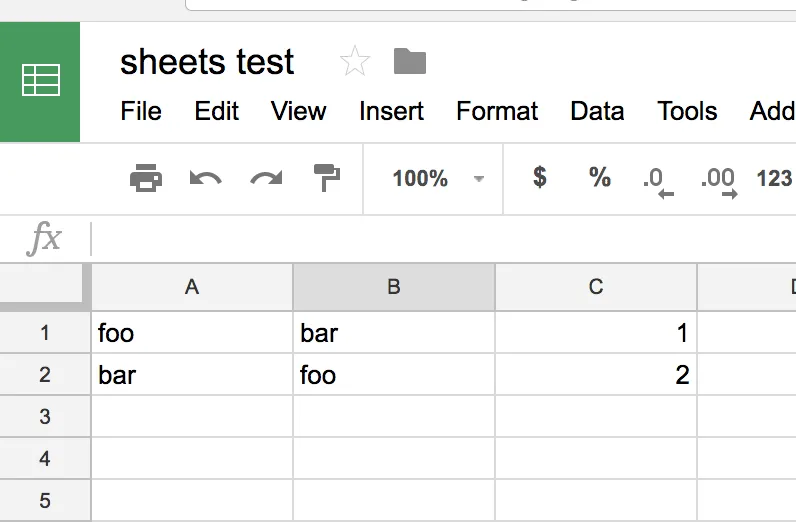Image resolution: width=796 pixels, height=522 pixels.
Task: Click the redo arrow icon
Action: click(x=266, y=179)
